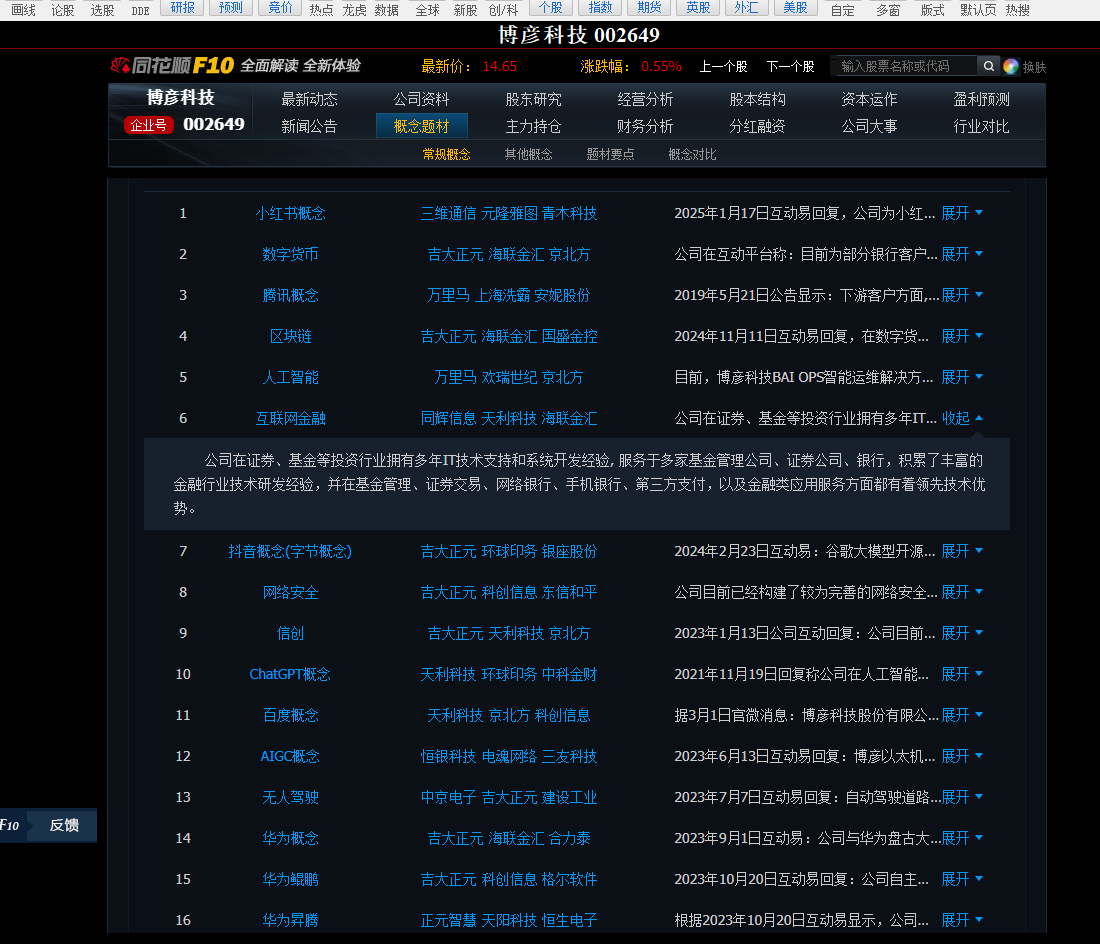
Task: Expand the 人工智能 row details
Action: point(962,377)
